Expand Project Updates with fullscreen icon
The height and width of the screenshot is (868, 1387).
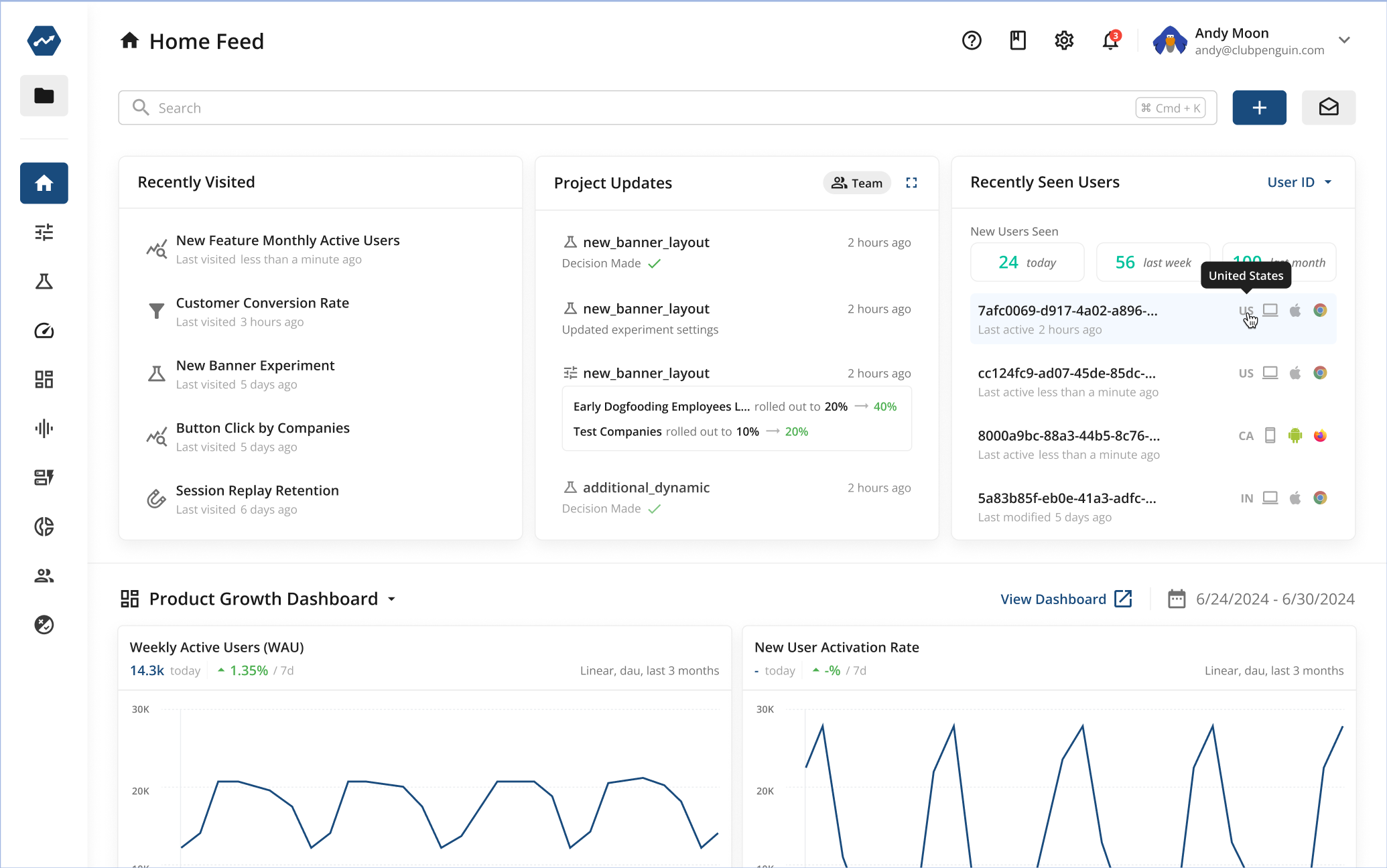[x=911, y=183]
